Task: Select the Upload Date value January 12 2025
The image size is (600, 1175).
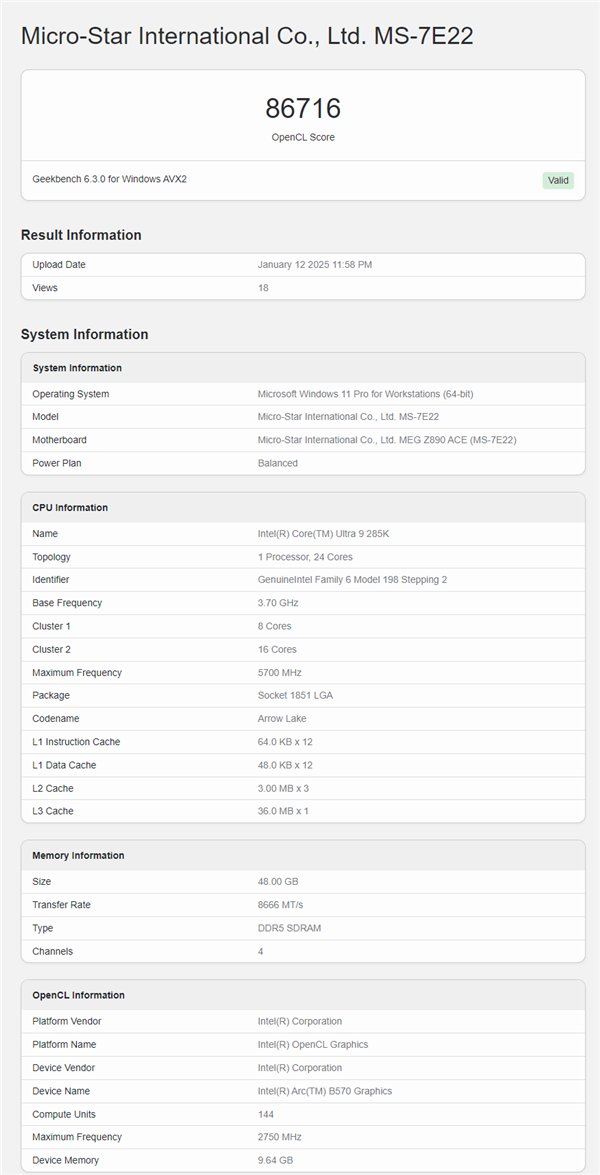Action: click(315, 265)
